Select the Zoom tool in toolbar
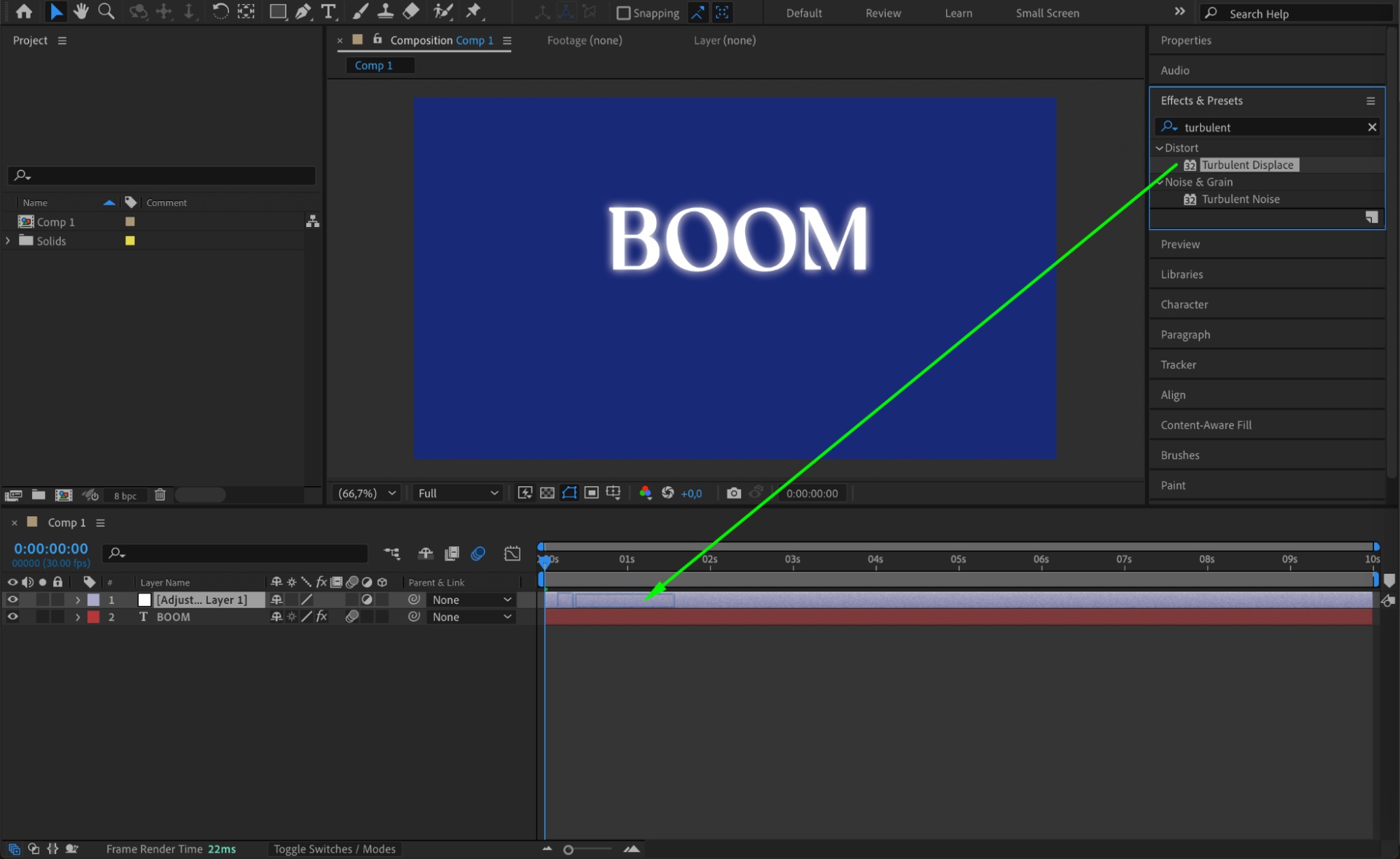Screen dimensions: 1400x859 coord(106,11)
